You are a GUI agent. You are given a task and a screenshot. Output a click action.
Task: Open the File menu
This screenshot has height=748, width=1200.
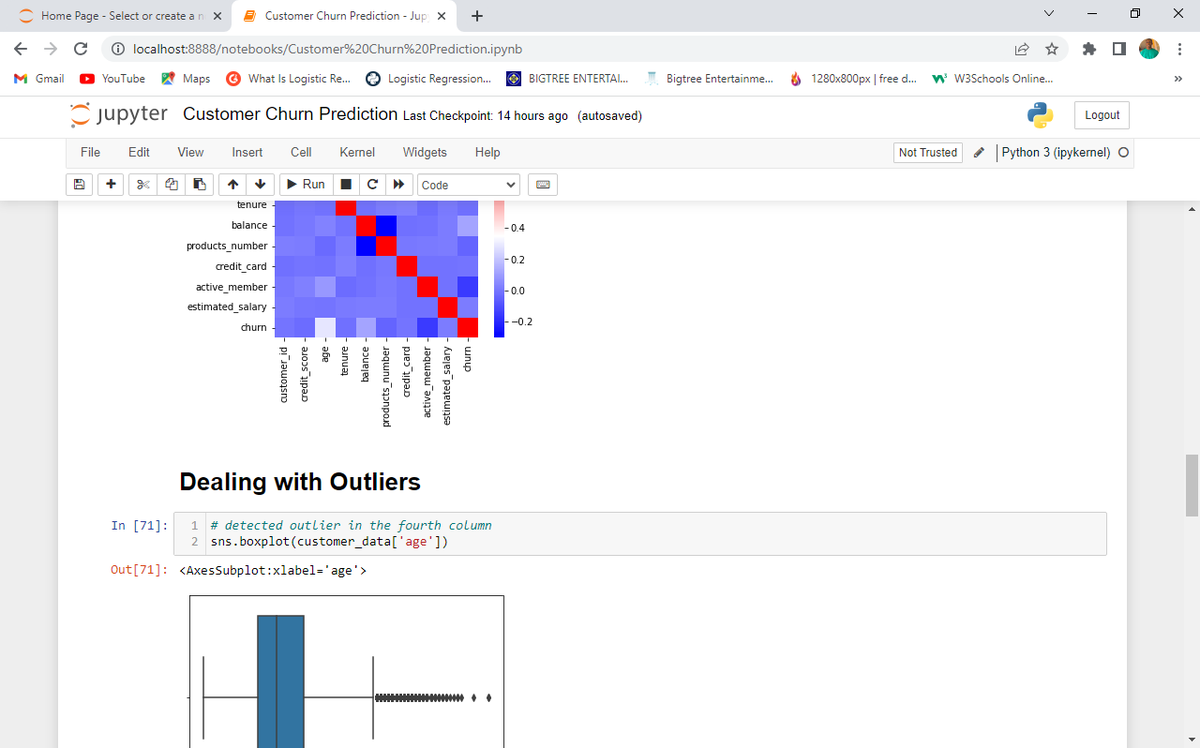90,152
